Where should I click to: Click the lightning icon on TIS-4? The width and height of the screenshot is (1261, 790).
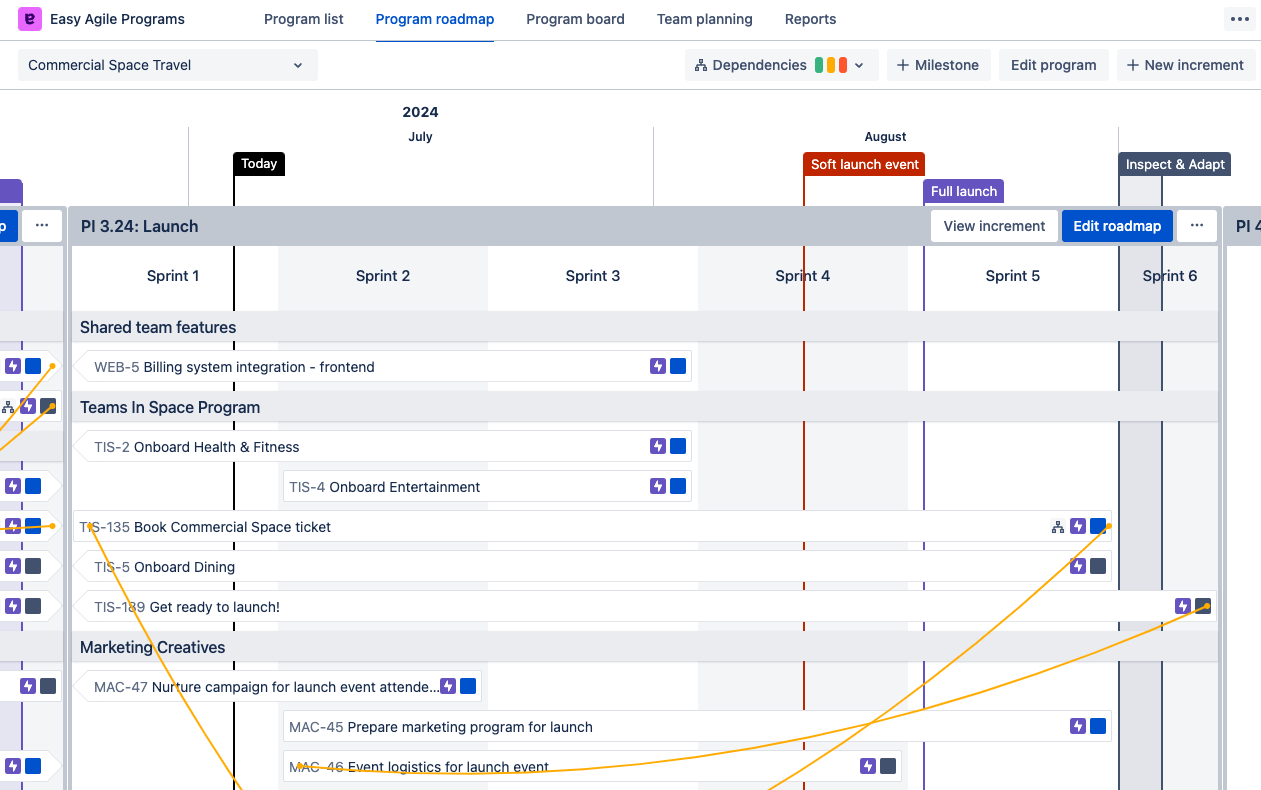coord(658,487)
